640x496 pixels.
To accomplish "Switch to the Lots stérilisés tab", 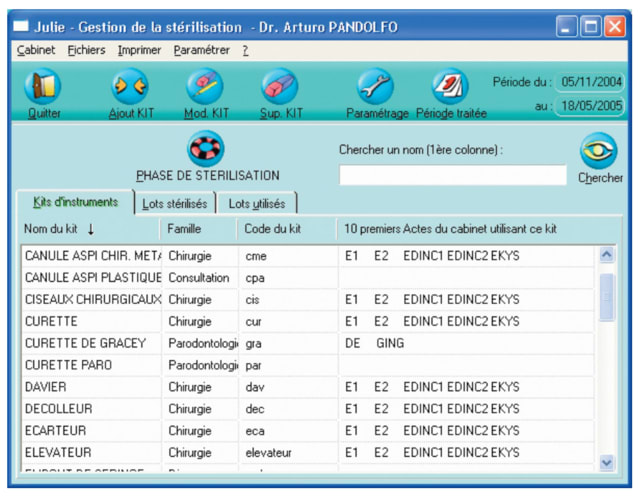I will click(174, 203).
